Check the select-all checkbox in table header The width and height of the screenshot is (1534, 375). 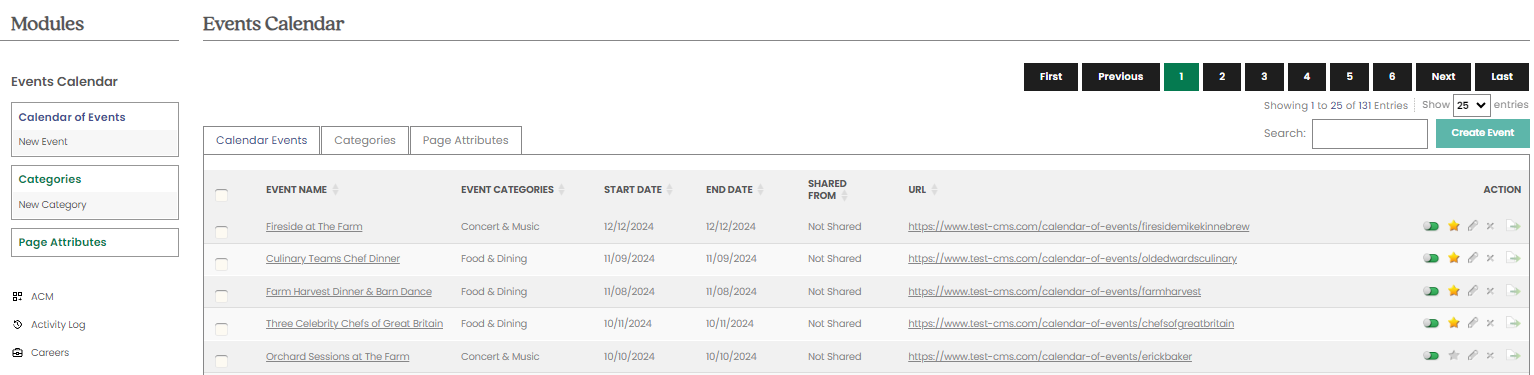[221, 195]
